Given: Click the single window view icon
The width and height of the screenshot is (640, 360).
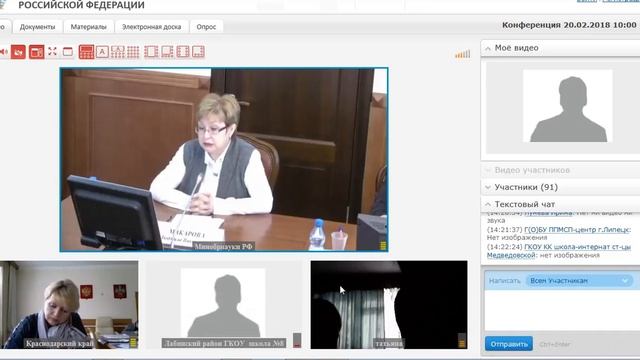Looking at the screenshot, I should pyautogui.click(x=68, y=52).
